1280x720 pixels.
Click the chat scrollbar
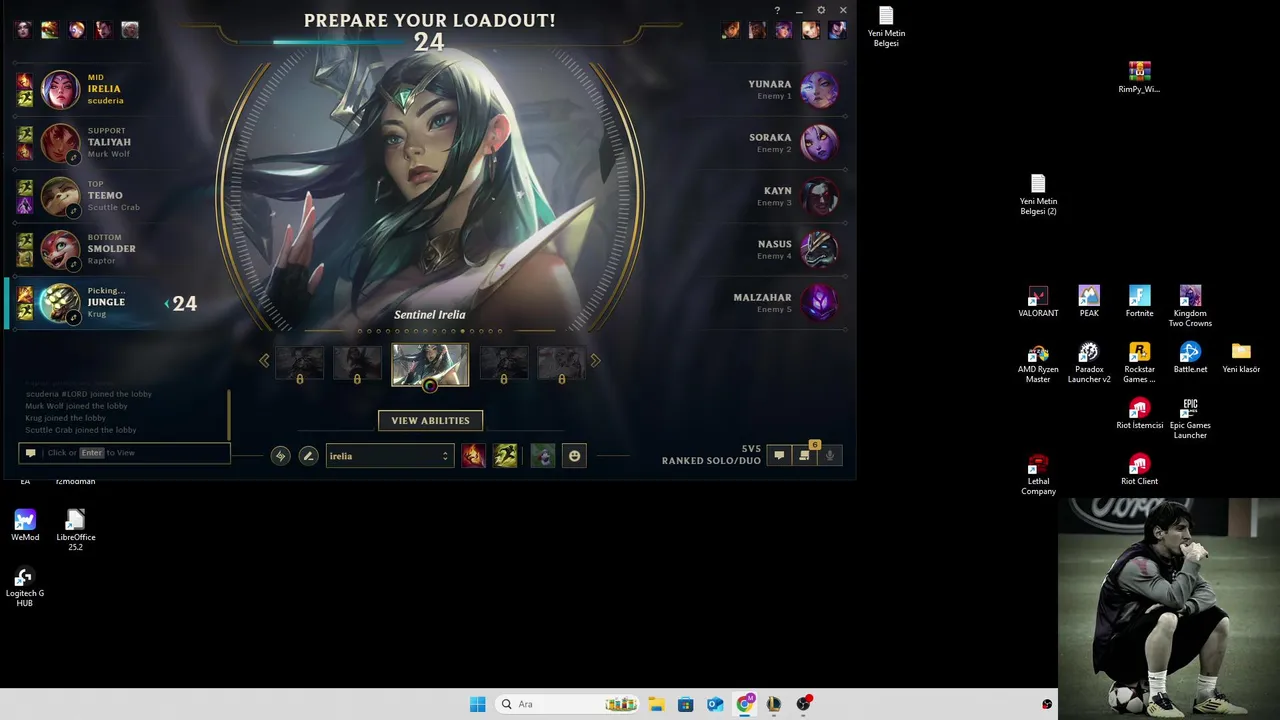(229, 414)
